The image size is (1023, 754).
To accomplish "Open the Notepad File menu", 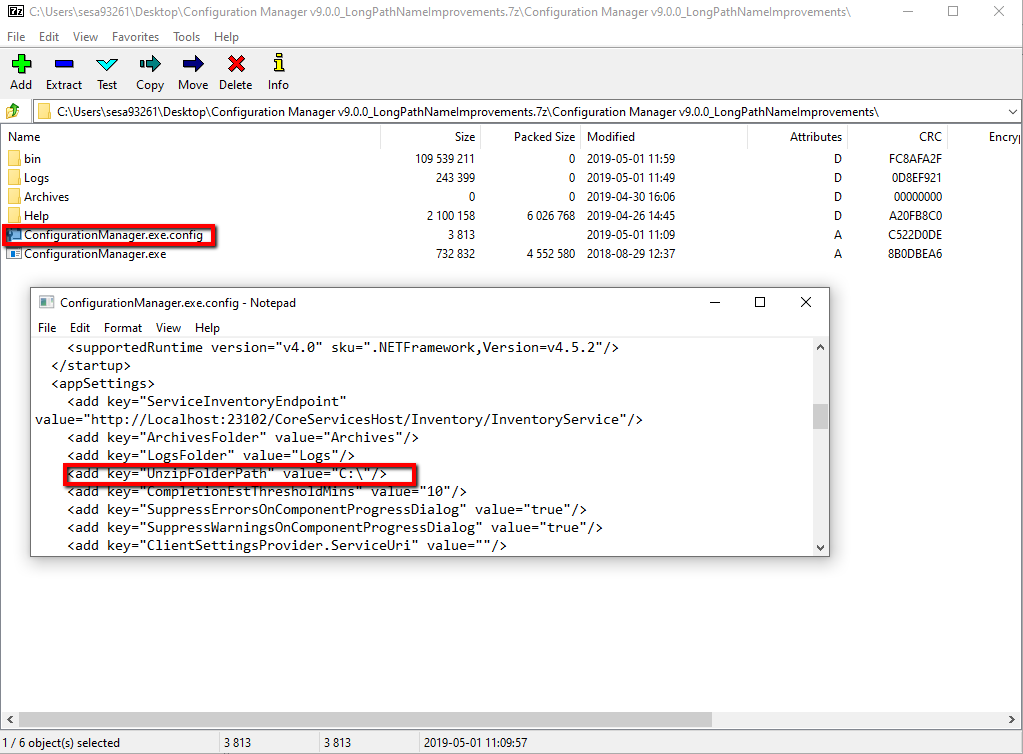I will pos(47,327).
